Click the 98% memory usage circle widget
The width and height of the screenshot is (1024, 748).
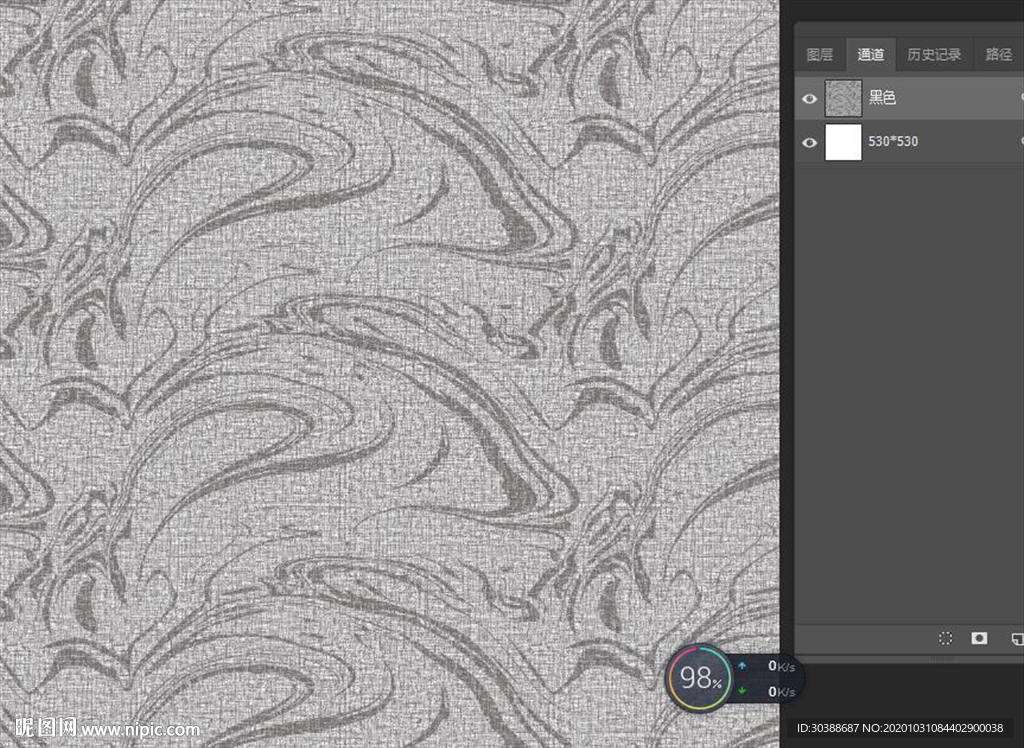699,678
